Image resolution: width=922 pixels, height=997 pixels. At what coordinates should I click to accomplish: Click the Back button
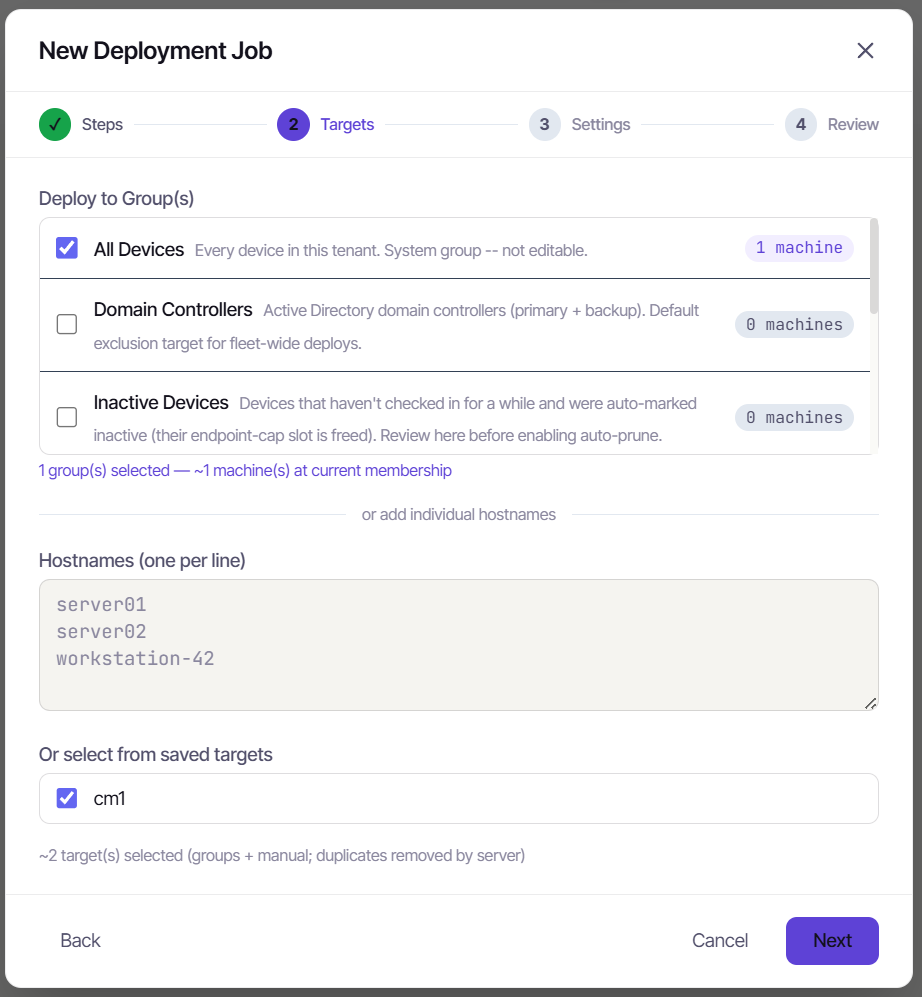coord(80,940)
